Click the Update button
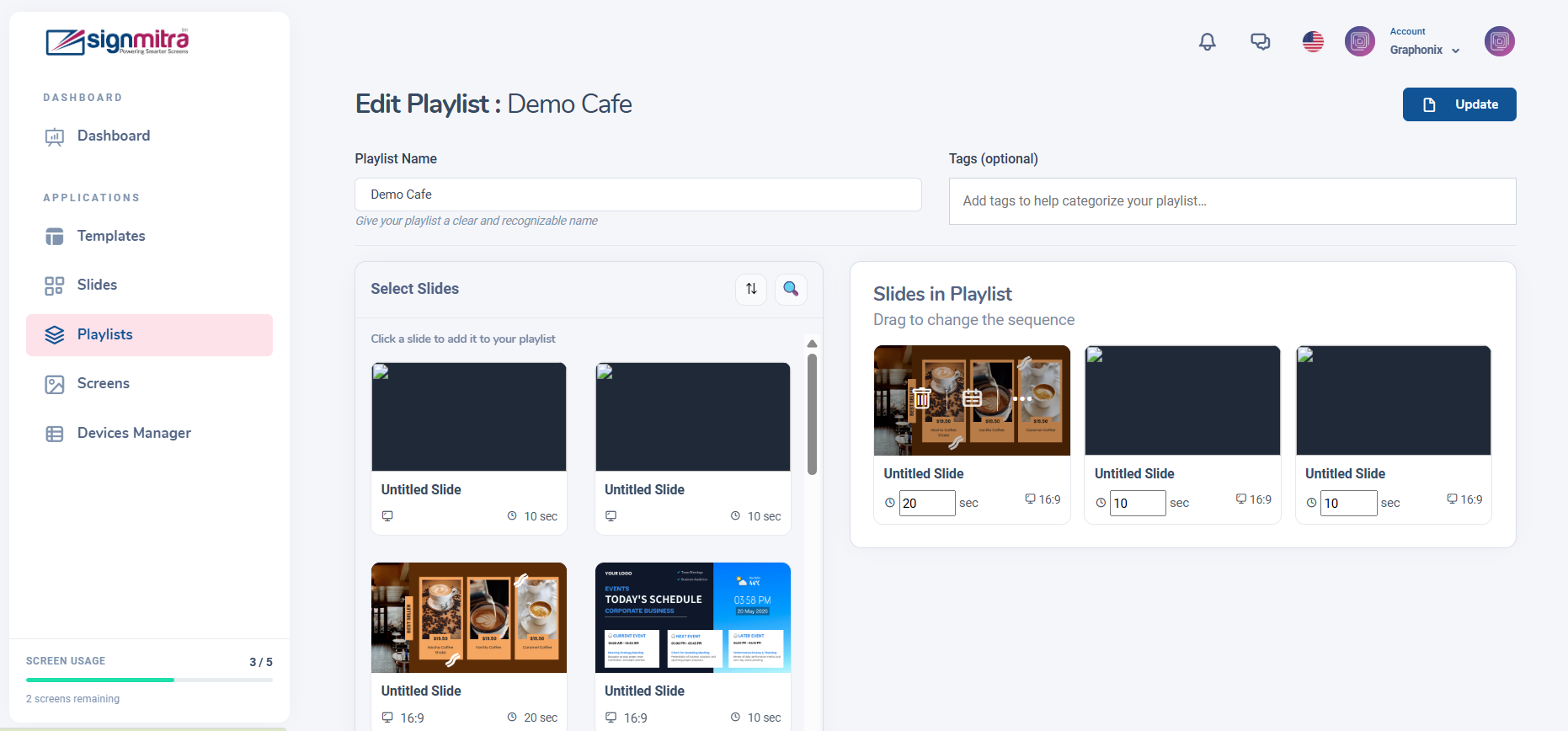This screenshot has width=1568, height=731. 1459,104
